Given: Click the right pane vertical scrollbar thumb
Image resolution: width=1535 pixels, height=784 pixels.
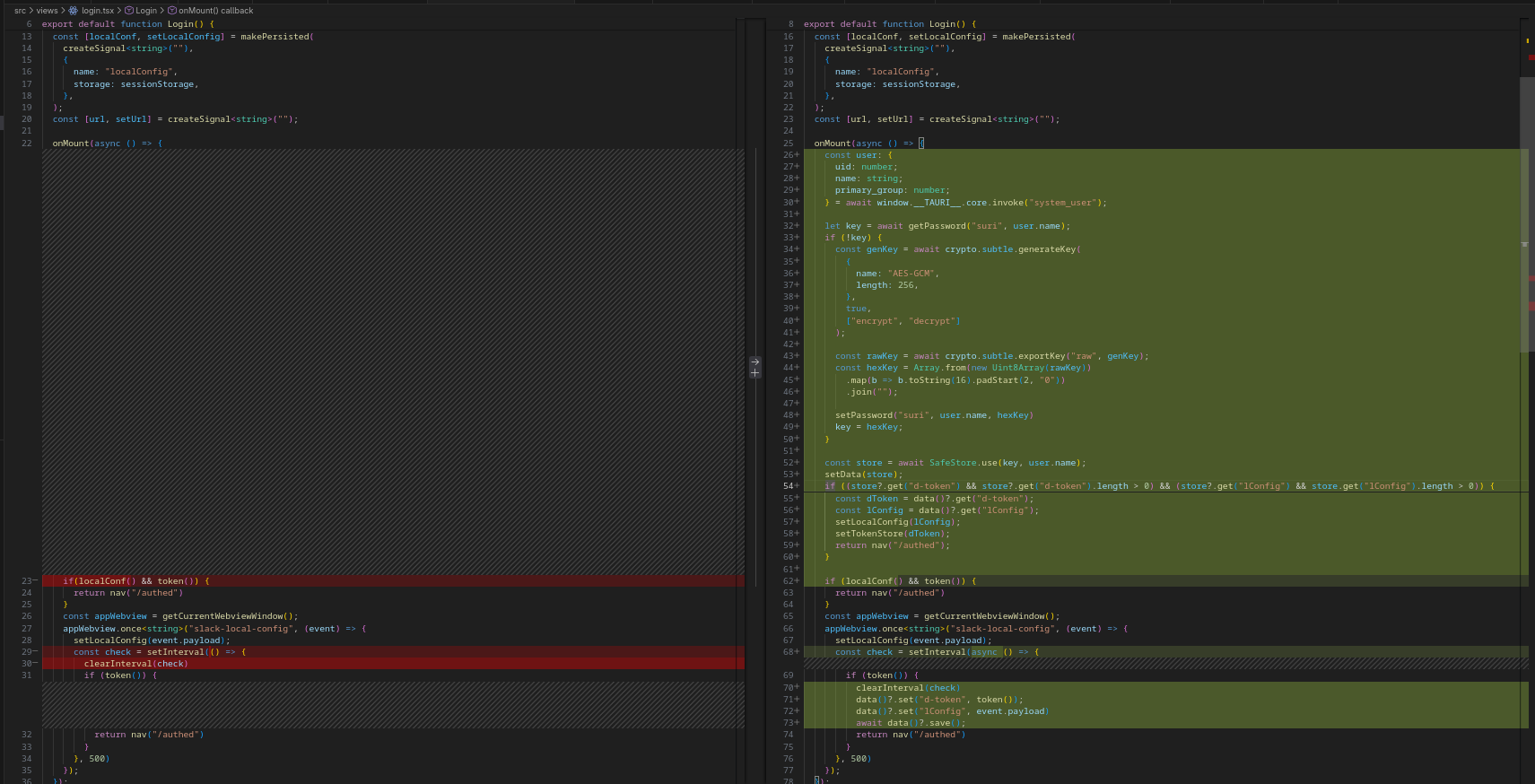Looking at the screenshot, I should (x=1526, y=215).
